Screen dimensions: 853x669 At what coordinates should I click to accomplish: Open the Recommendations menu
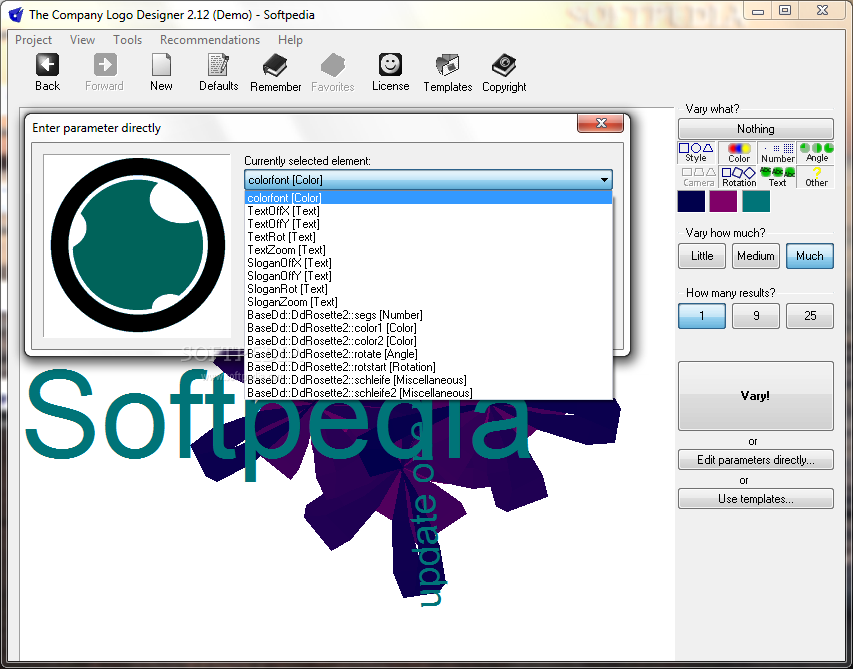point(209,40)
